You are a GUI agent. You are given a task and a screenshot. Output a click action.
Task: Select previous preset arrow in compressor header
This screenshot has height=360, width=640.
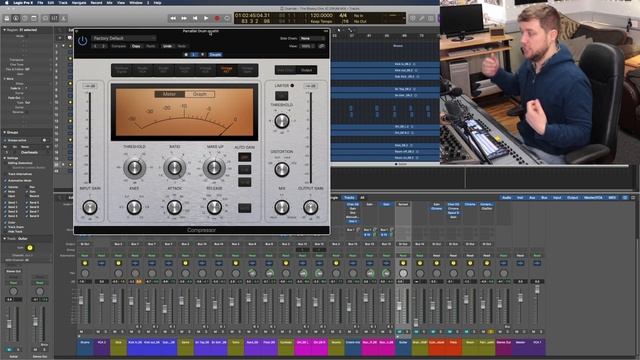96,46
